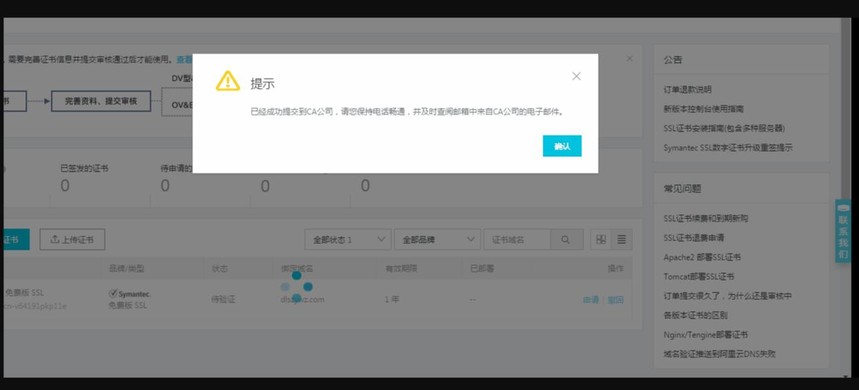
Task: Open SSL证书安装指南(包含多种服务器) link
Action: tap(724, 128)
